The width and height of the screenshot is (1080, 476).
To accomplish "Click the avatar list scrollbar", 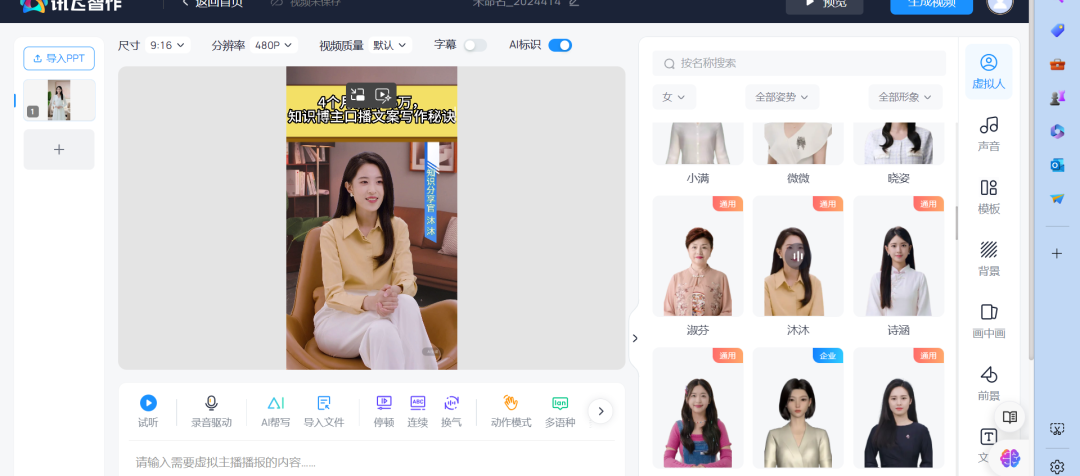I will coord(956,223).
